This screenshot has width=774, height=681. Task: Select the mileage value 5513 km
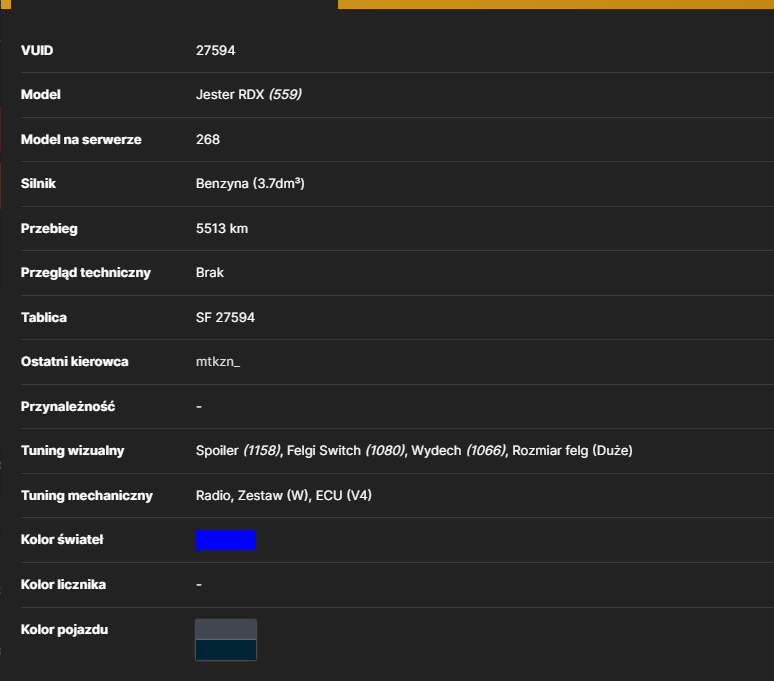[222, 228]
